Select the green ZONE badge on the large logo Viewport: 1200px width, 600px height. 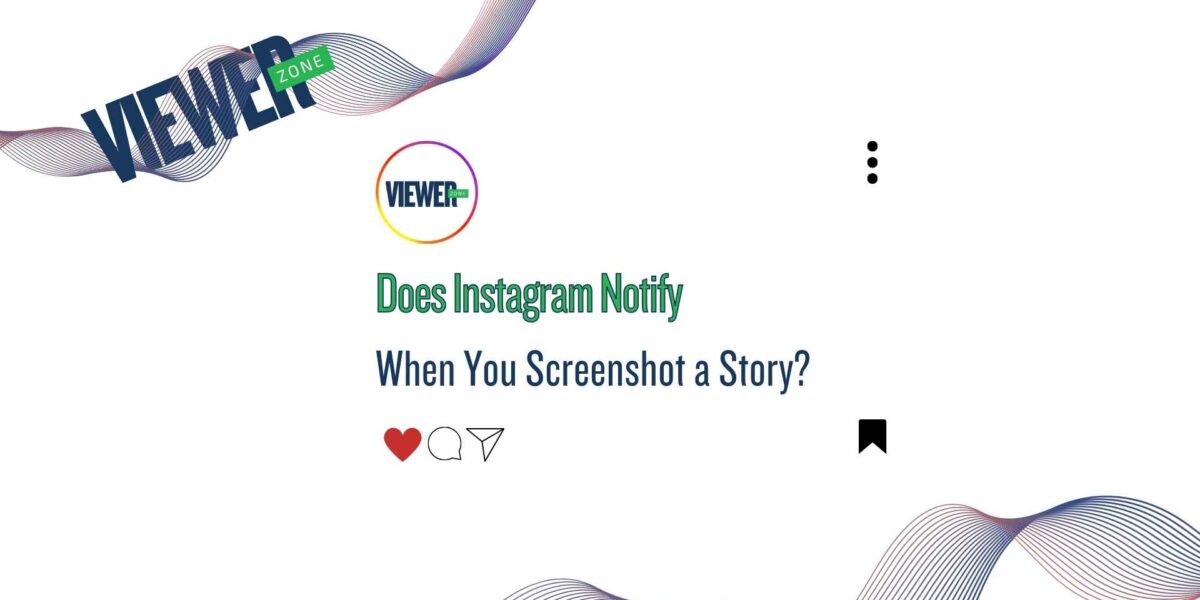298,67
